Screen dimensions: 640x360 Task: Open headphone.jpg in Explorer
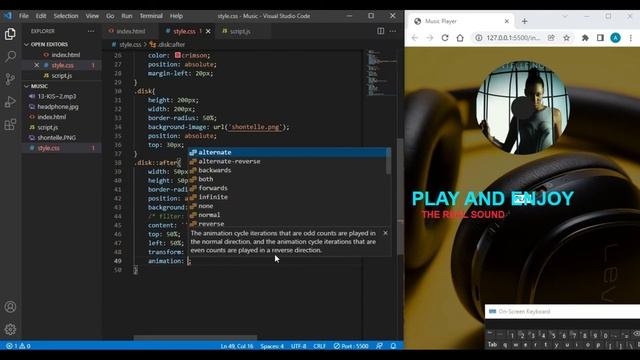click(58, 107)
